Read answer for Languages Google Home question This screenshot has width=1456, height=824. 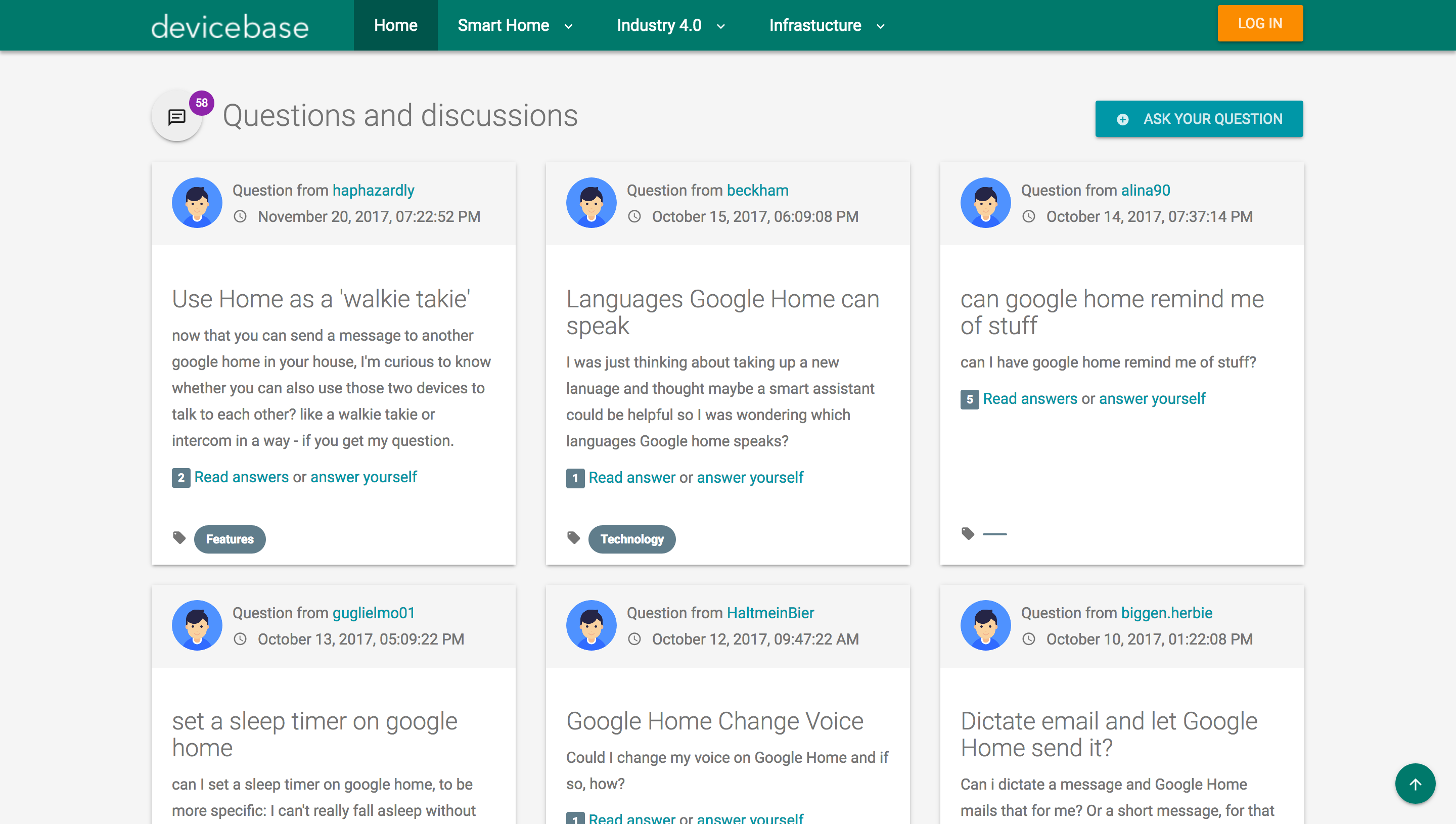[x=631, y=478]
